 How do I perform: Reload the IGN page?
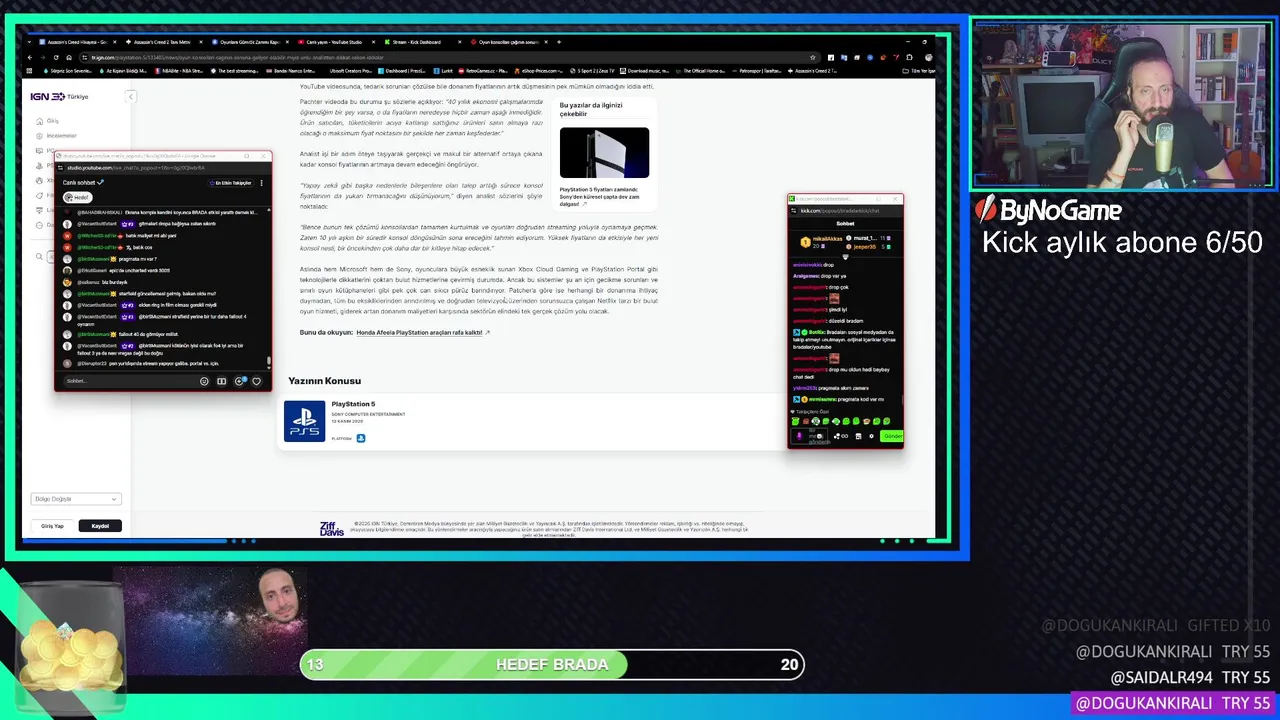pyautogui.click(x=55, y=57)
